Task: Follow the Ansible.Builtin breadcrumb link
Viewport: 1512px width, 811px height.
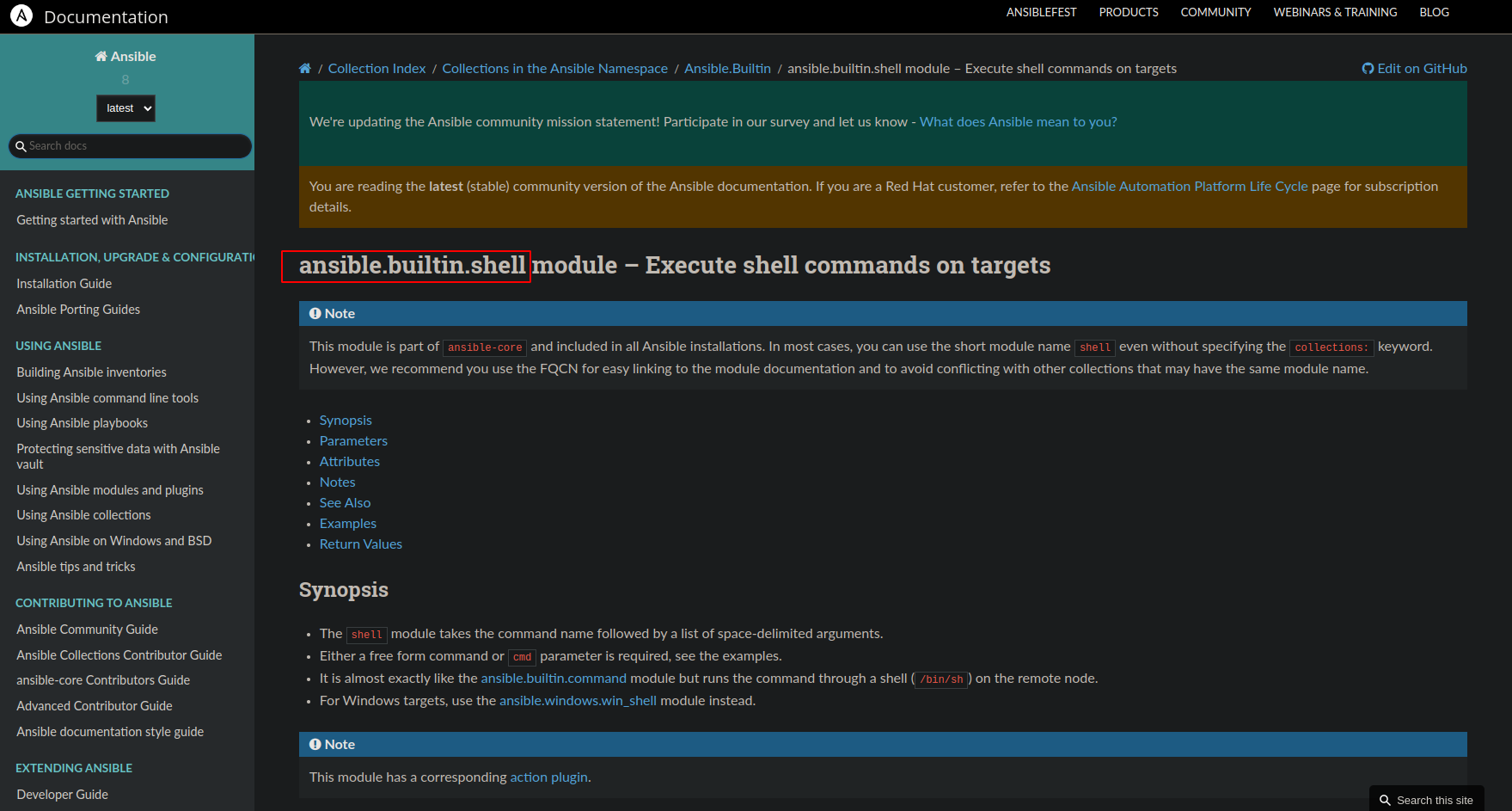Action: pos(727,69)
